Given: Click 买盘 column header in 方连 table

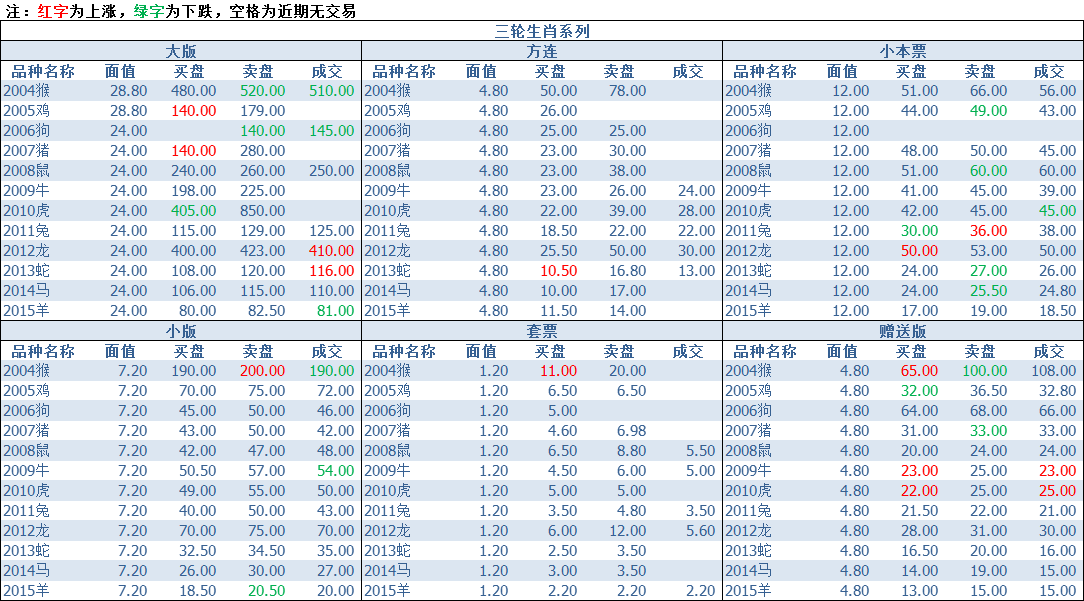Looking at the screenshot, I should click(550, 71).
